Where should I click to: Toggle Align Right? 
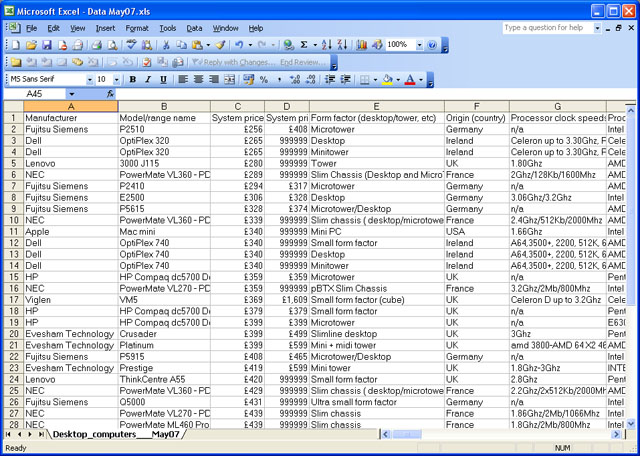tap(213, 80)
